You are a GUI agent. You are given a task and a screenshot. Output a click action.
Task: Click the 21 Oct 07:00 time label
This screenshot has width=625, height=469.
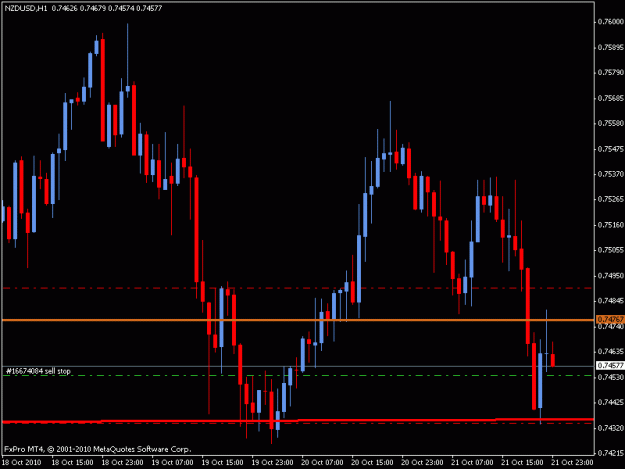pyautogui.click(x=472, y=463)
